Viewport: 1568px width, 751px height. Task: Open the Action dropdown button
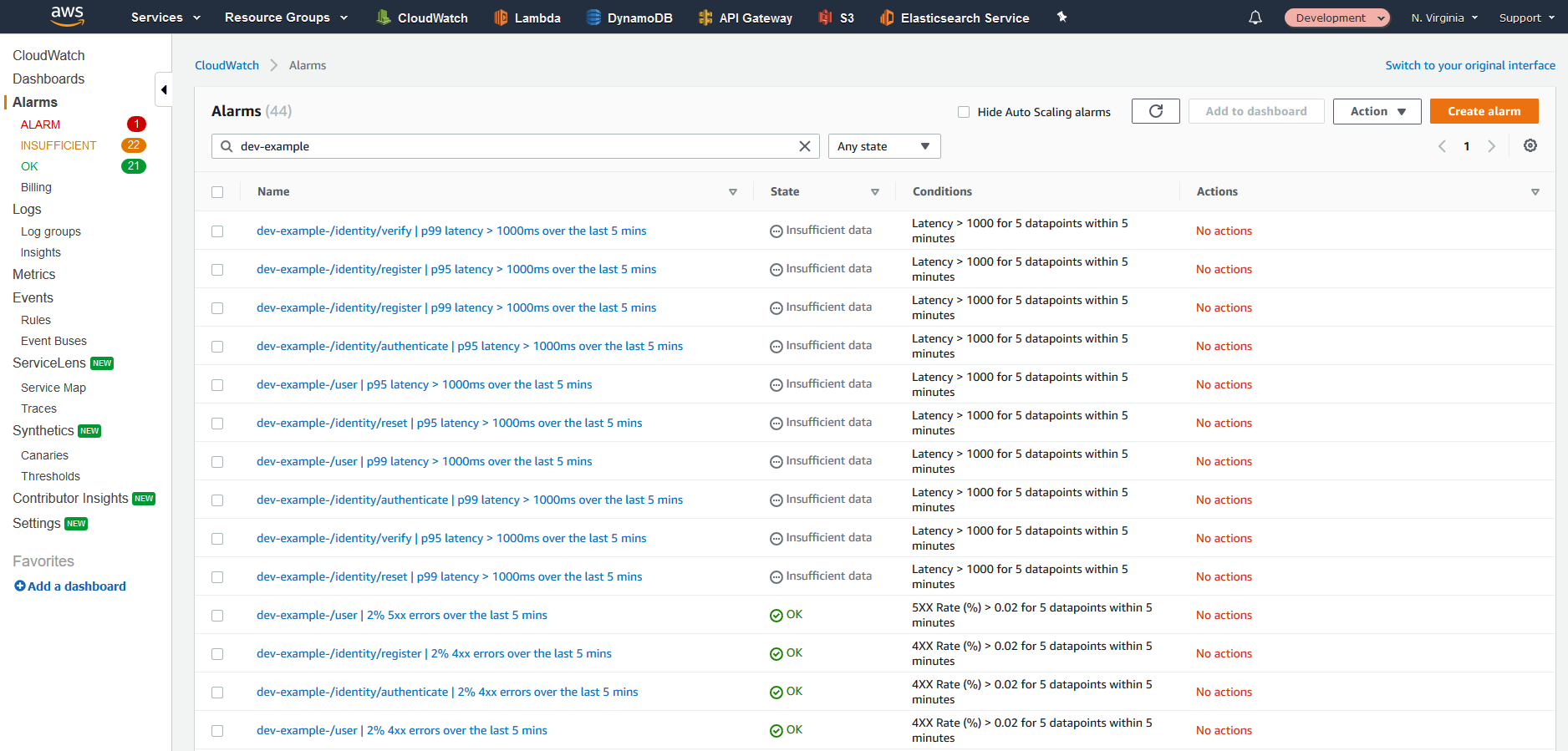click(x=1377, y=111)
